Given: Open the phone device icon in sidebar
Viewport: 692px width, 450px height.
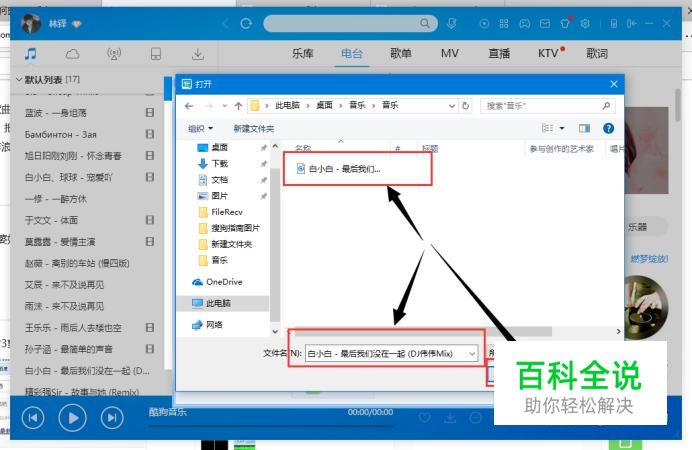Looking at the screenshot, I should pyautogui.click(x=156, y=54).
